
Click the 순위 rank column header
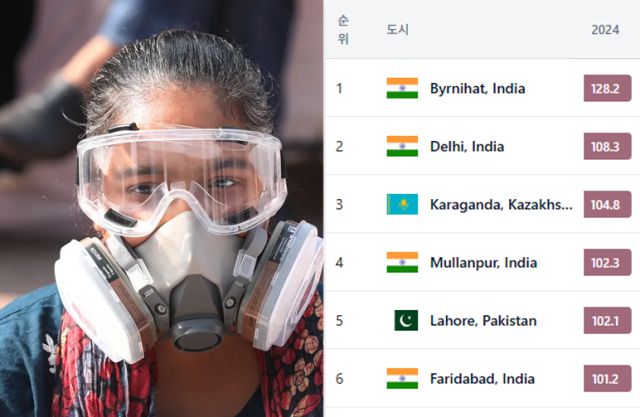pyautogui.click(x=343, y=29)
